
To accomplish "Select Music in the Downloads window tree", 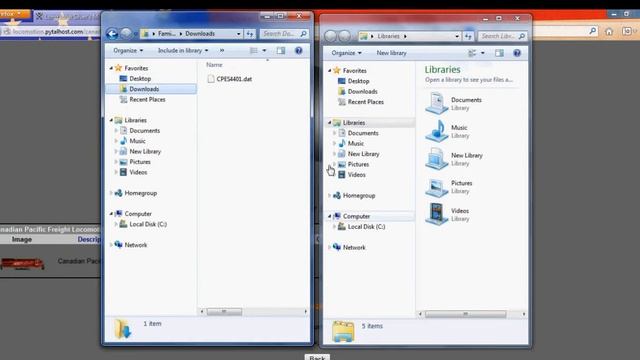I will [x=137, y=141].
